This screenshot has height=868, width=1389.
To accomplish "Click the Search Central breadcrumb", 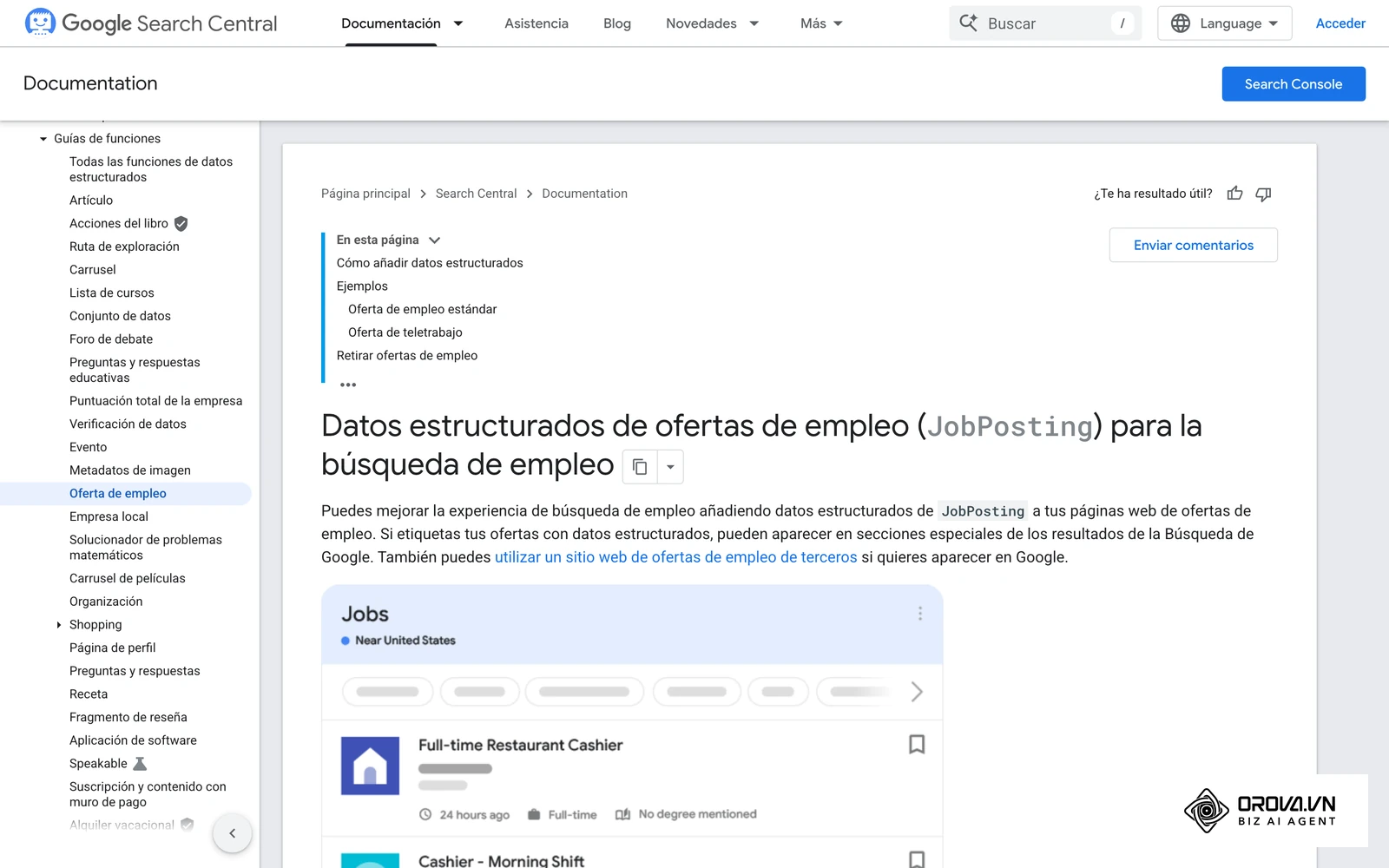I will coord(476,194).
